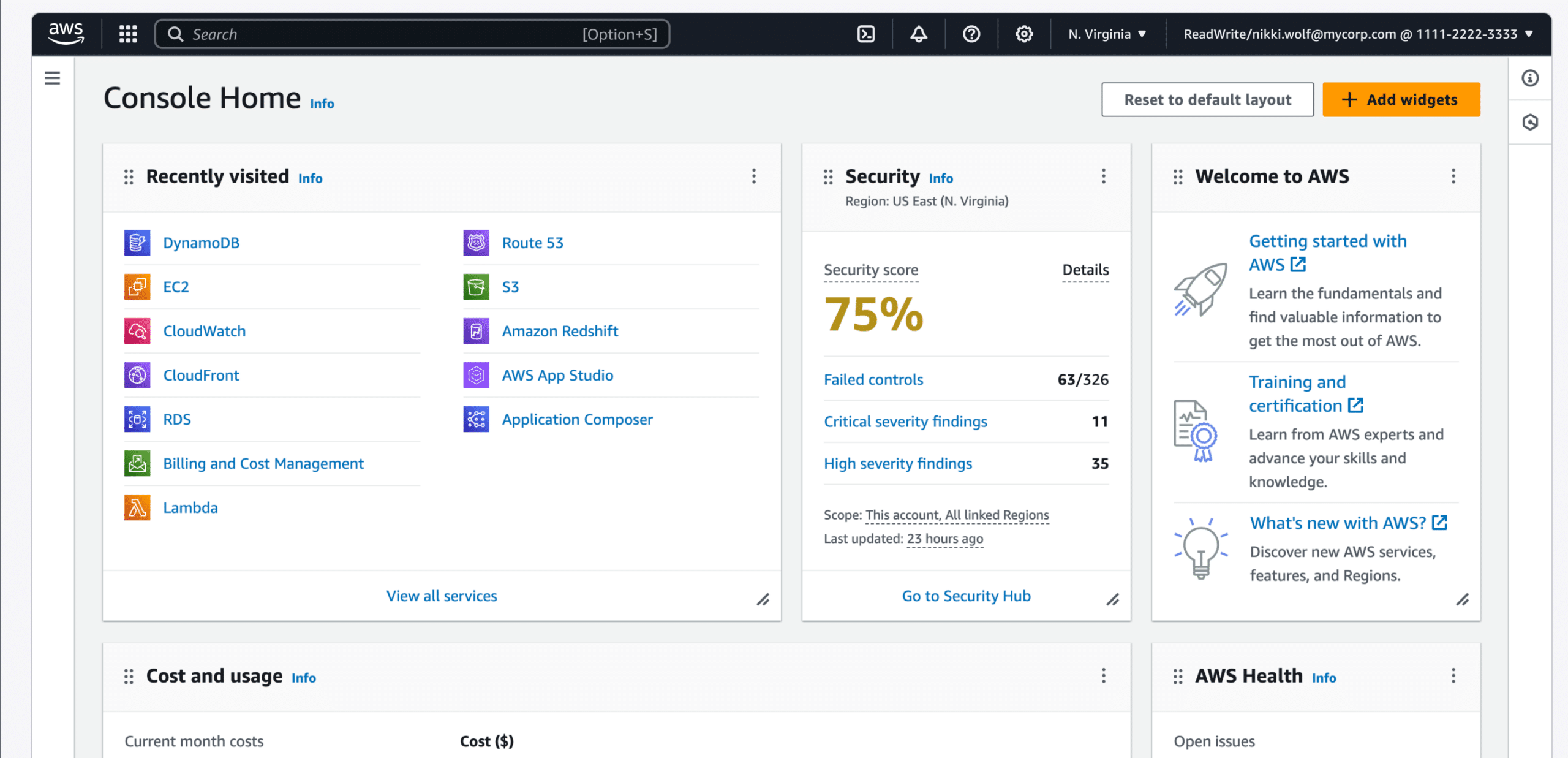Screen dimensions: 1568x758
Task: Click the CloudWatch service icon
Action: (x=137, y=330)
